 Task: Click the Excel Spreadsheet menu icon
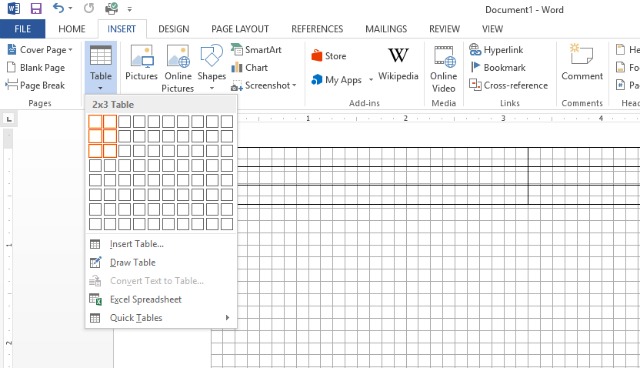pyautogui.click(x=95, y=299)
